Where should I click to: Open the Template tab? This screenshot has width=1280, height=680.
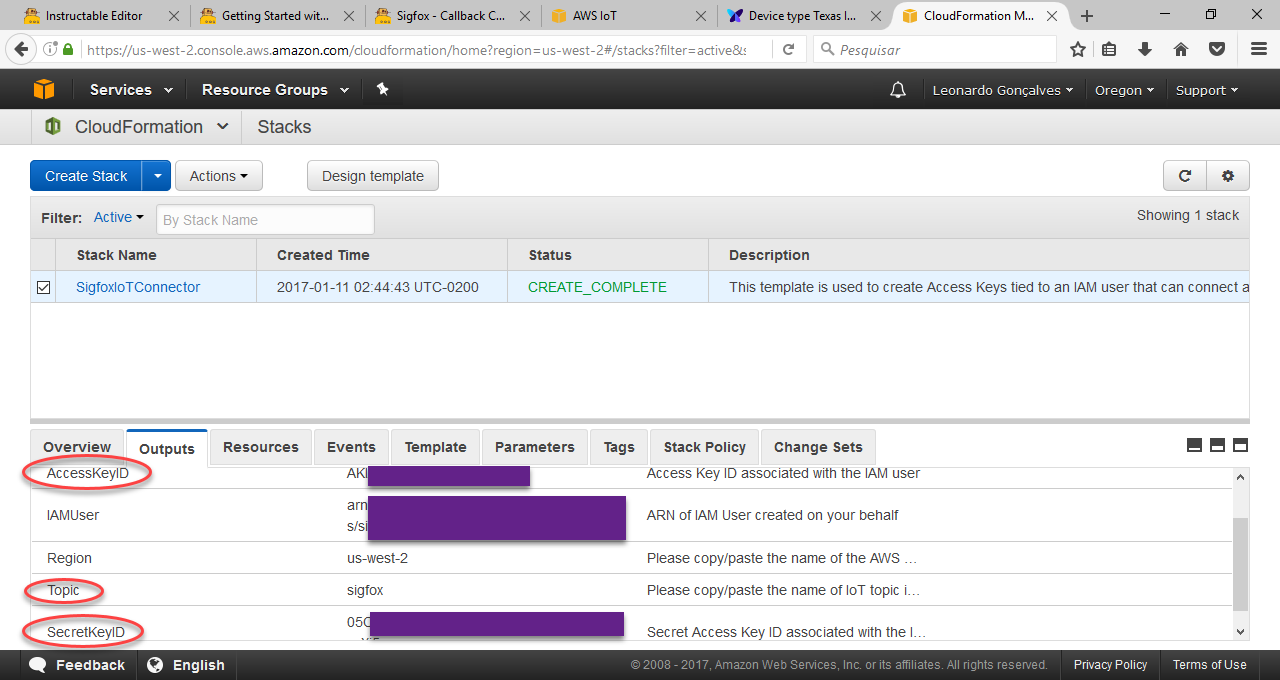(x=434, y=447)
